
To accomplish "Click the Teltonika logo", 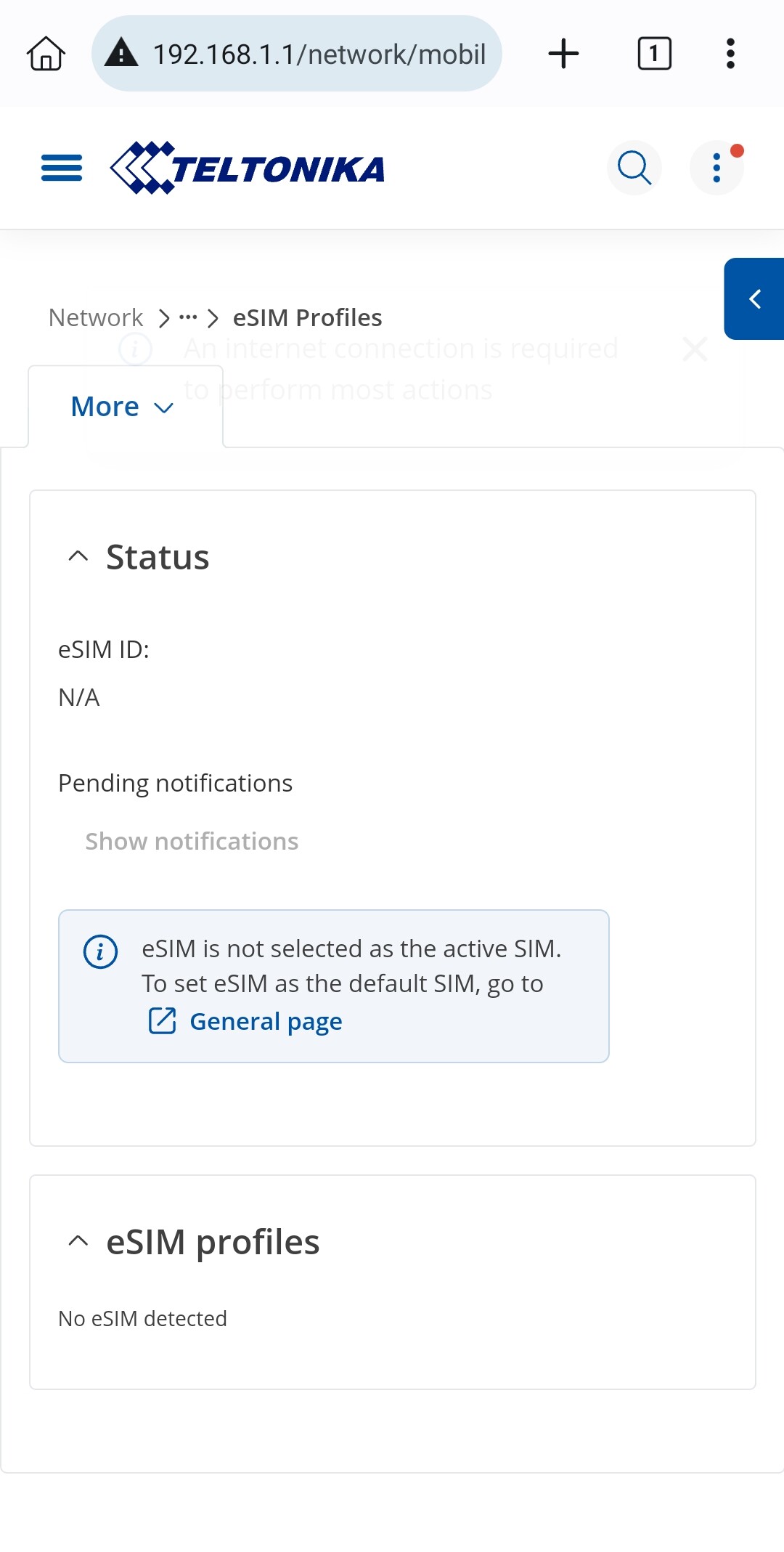I will click(248, 168).
